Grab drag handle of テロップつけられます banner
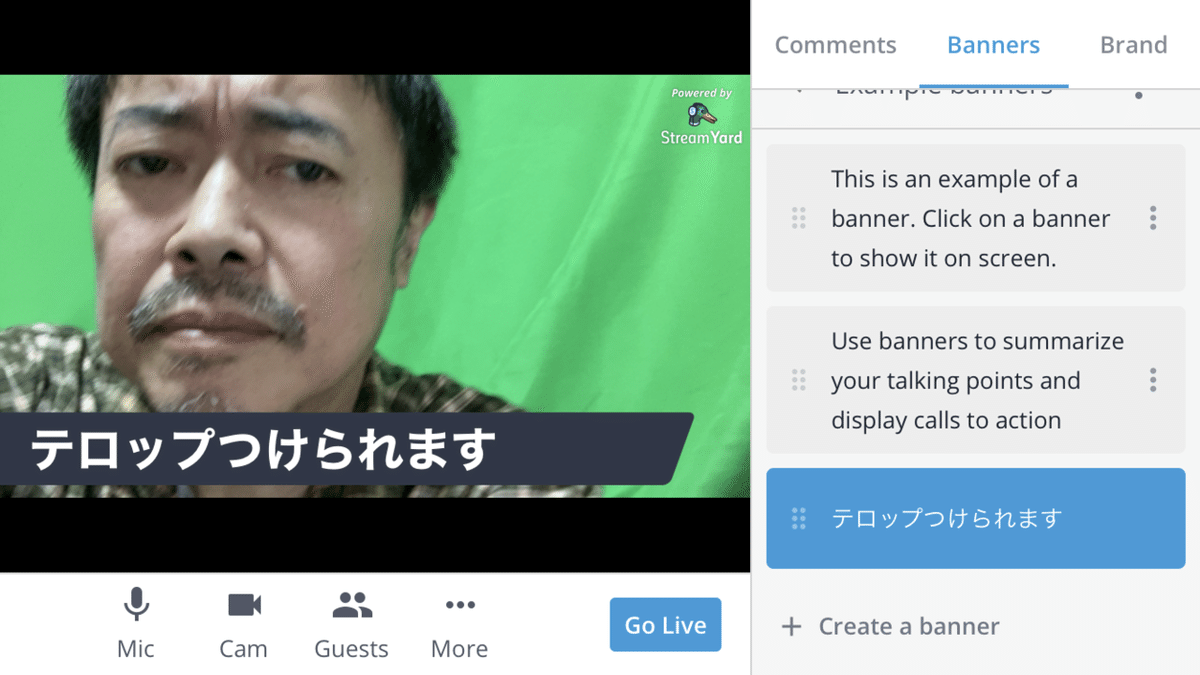This screenshot has height=675, width=1200. (x=798, y=518)
